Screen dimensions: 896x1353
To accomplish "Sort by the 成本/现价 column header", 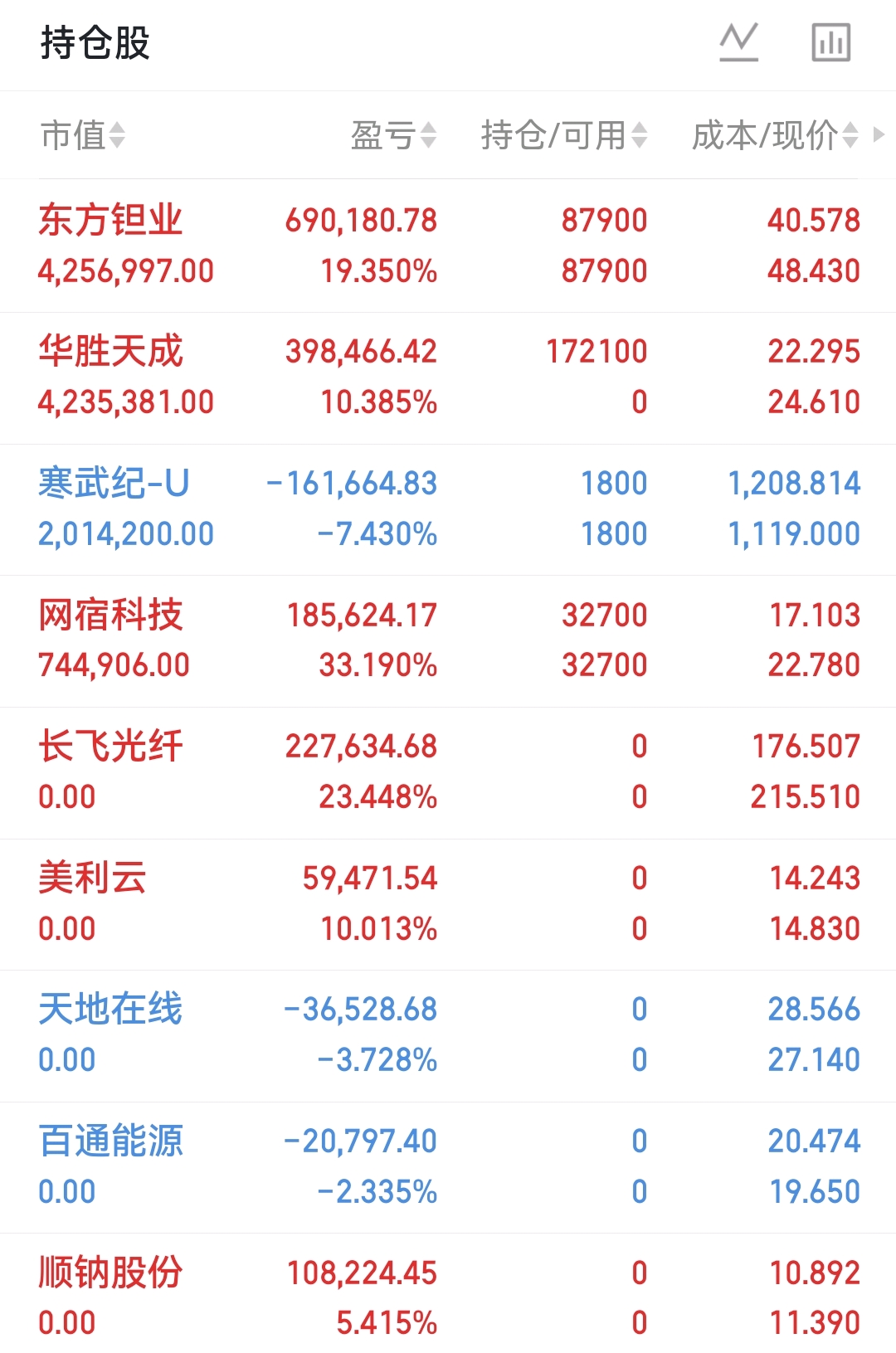I will 764,135.
